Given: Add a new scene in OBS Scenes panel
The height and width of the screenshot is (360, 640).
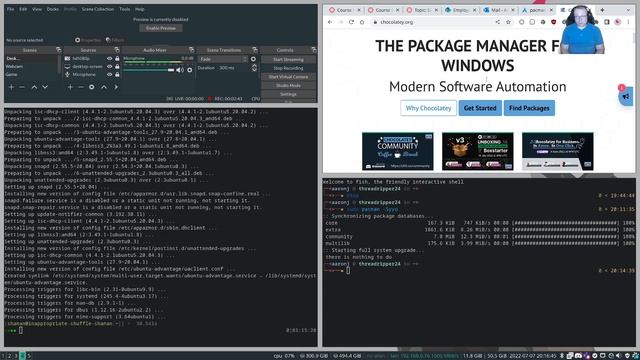Looking at the screenshot, I should 11,87.
